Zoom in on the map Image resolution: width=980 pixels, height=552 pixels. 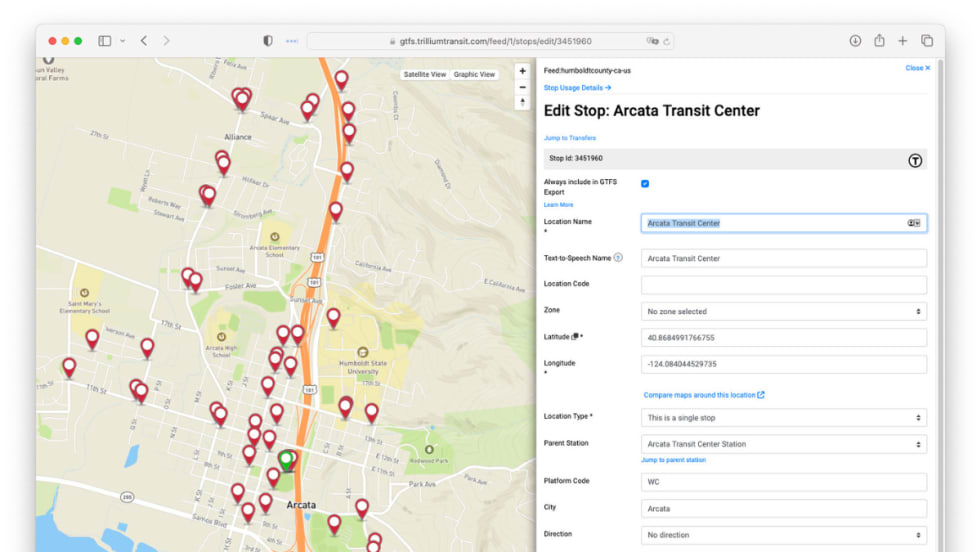[522, 72]
